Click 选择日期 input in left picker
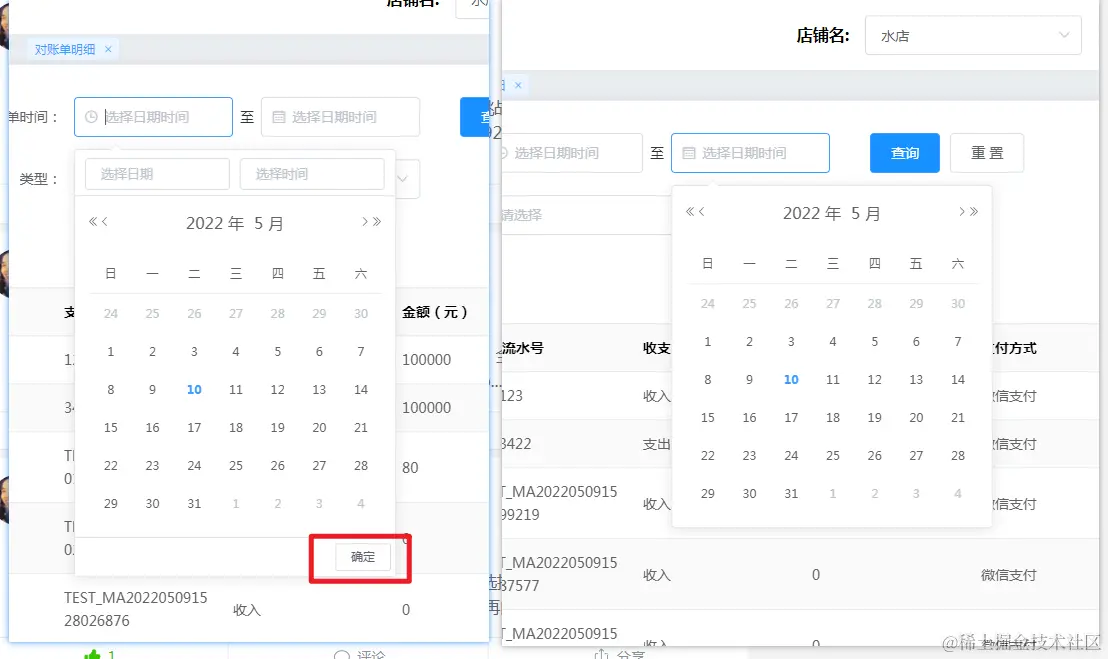 pyautogui.click(x=157, y=174)
